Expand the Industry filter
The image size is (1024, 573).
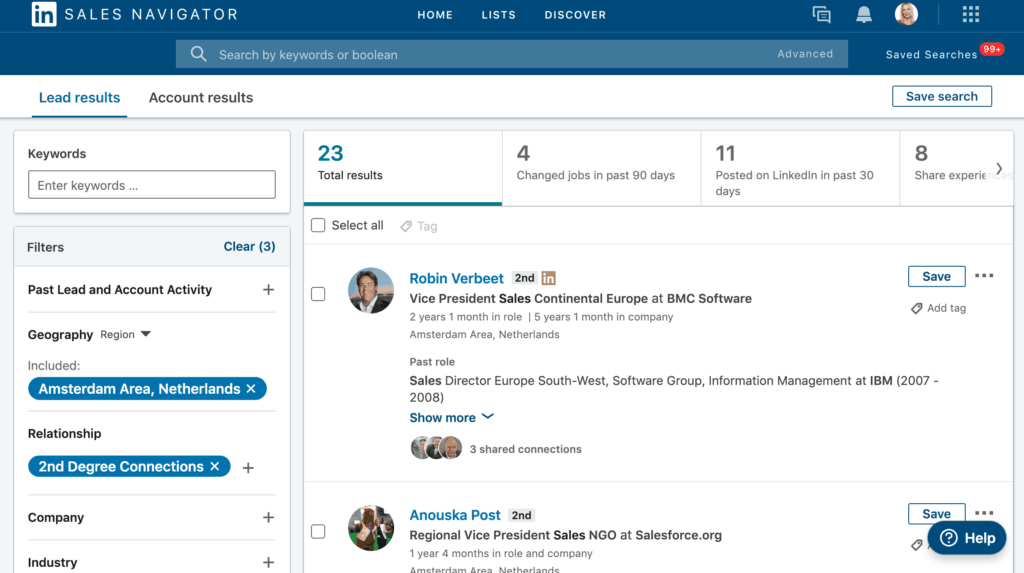268,563
